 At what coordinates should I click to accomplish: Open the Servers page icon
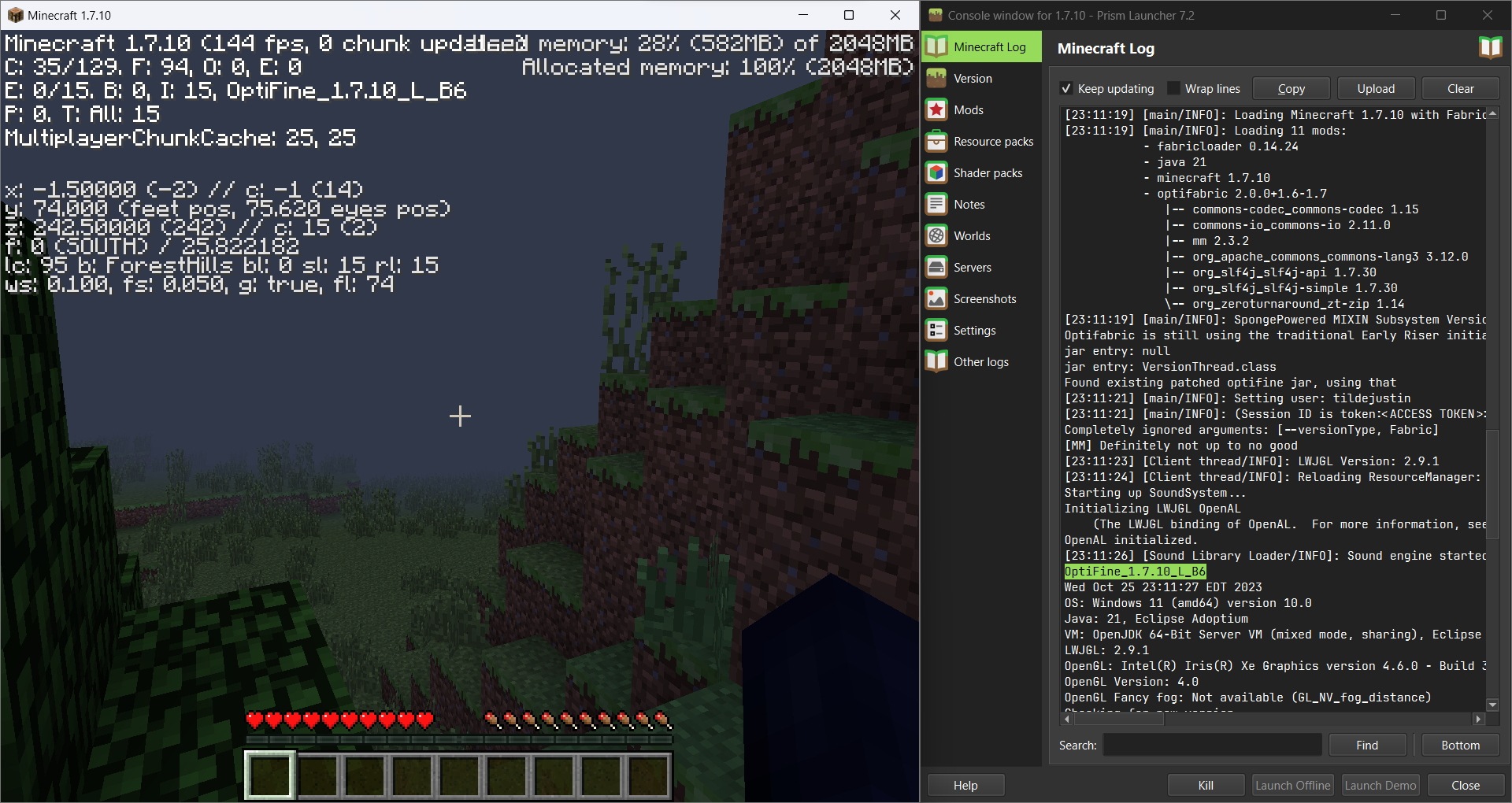pyautogui.click(x=936, y=268)
